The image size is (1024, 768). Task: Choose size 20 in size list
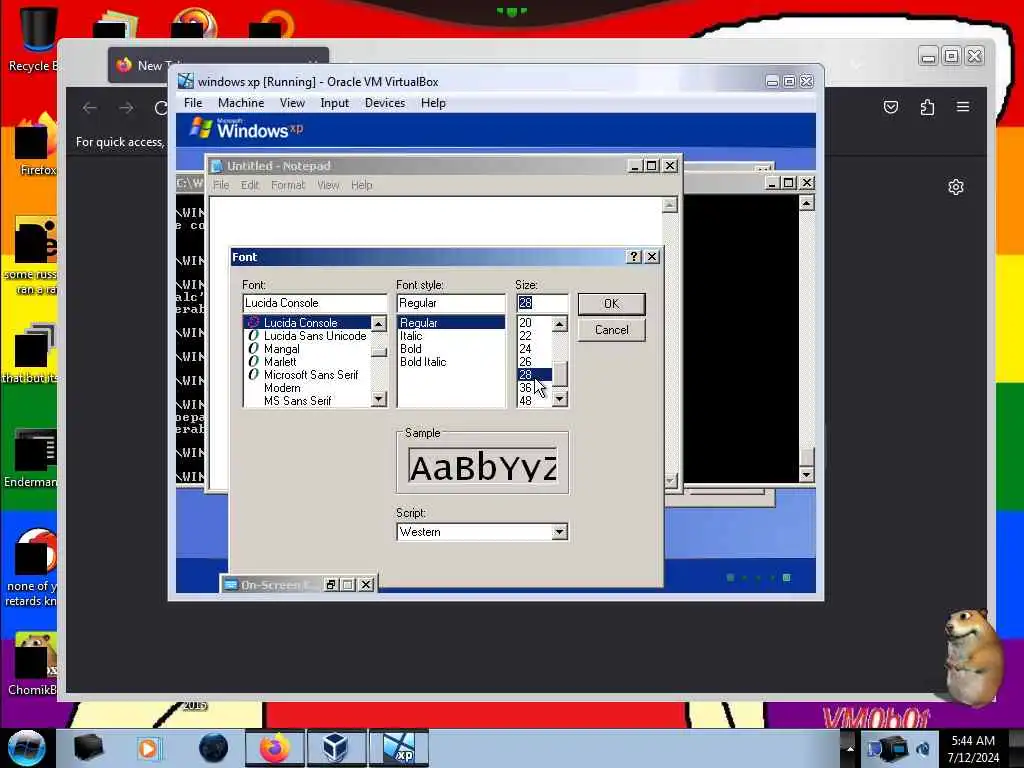[526, 323]
